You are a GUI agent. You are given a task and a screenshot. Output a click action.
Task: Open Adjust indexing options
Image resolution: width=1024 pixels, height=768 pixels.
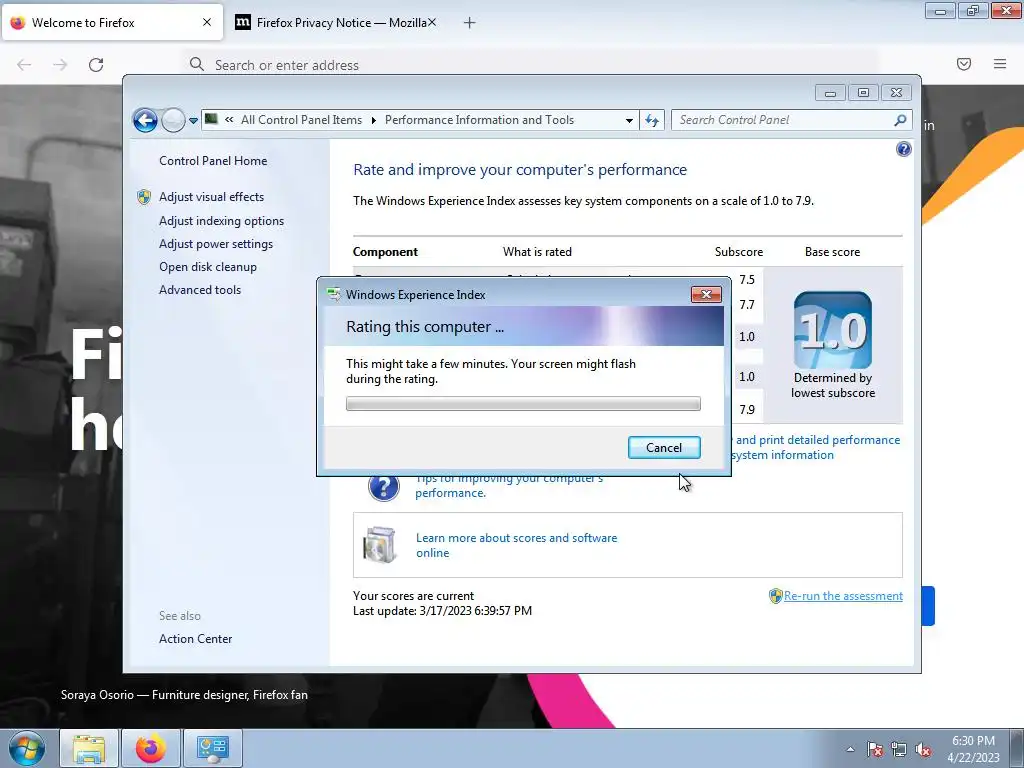[221, 221]
